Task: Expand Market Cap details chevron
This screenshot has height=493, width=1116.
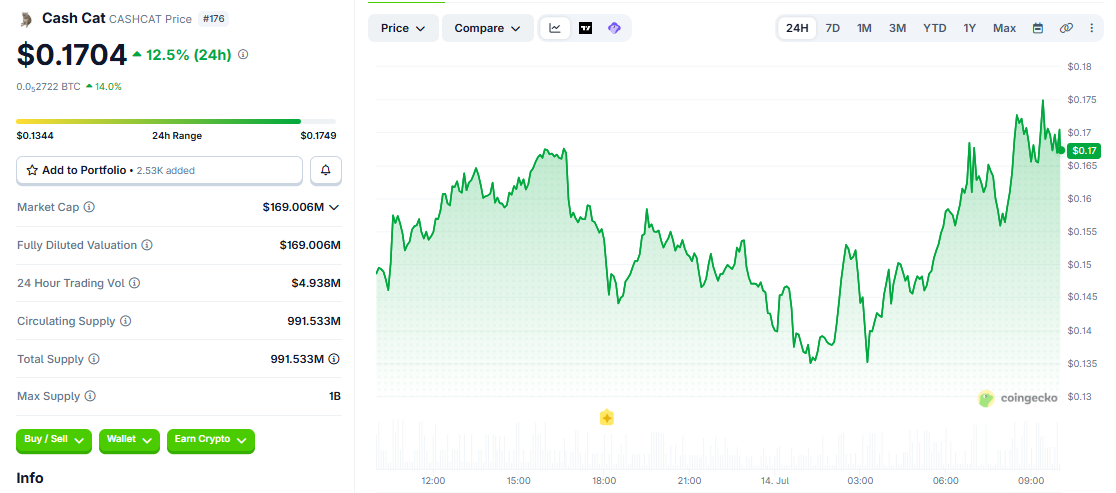Action: [x=334, y=207]
